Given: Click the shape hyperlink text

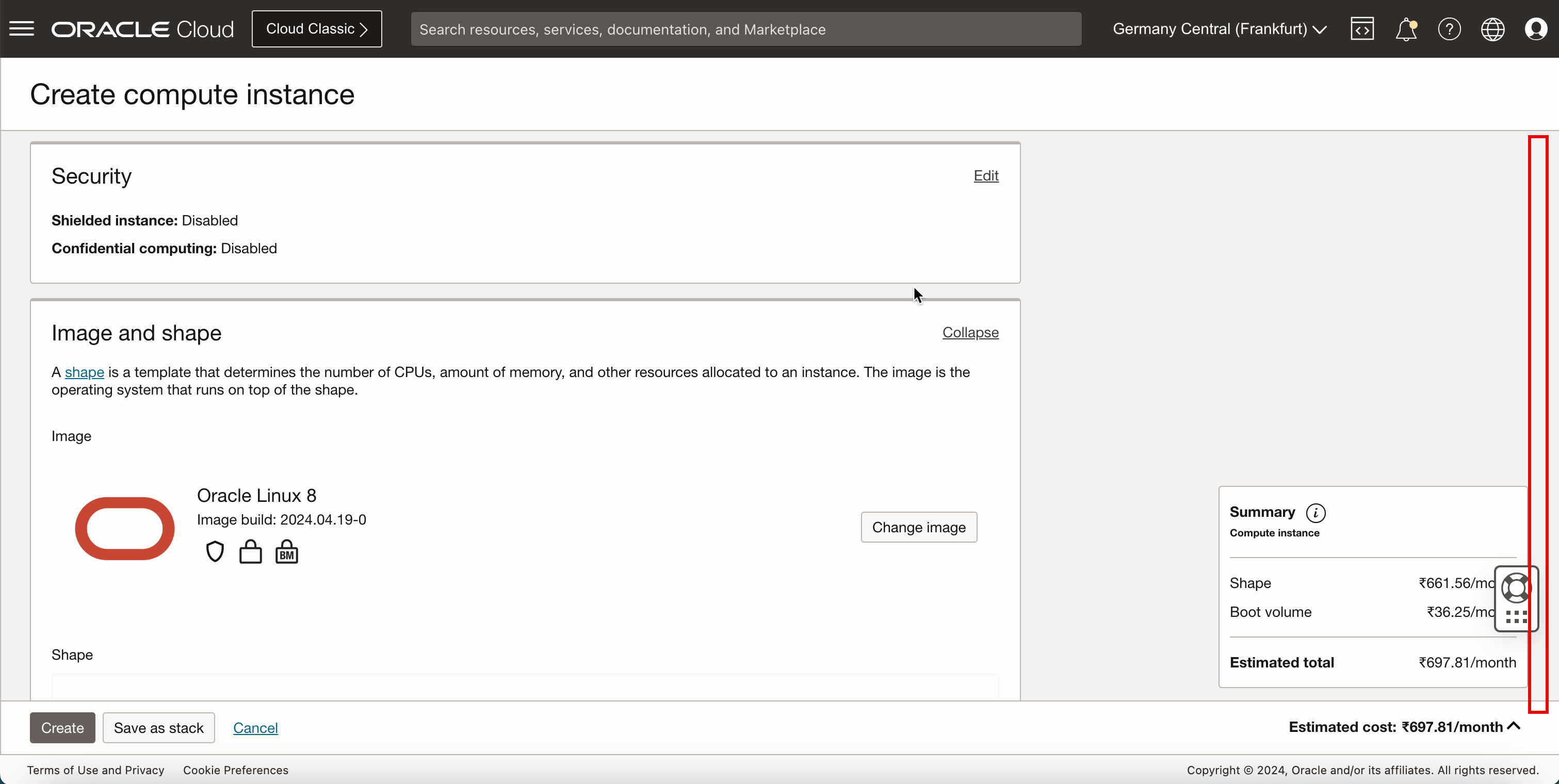Looking at the screenshot, I should pos(85,371).
